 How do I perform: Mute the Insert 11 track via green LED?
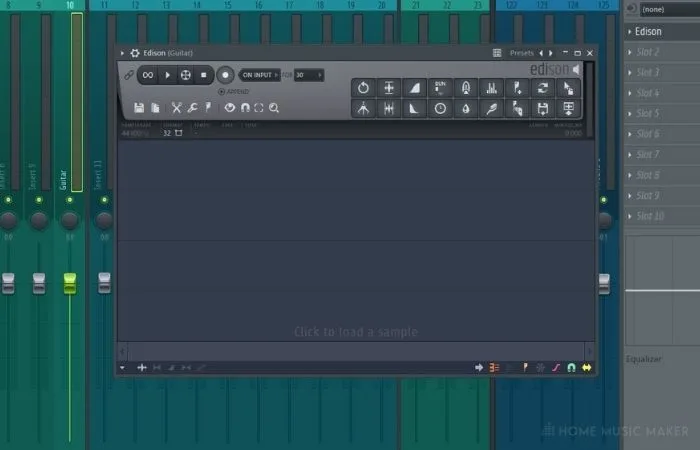point(104,200)
